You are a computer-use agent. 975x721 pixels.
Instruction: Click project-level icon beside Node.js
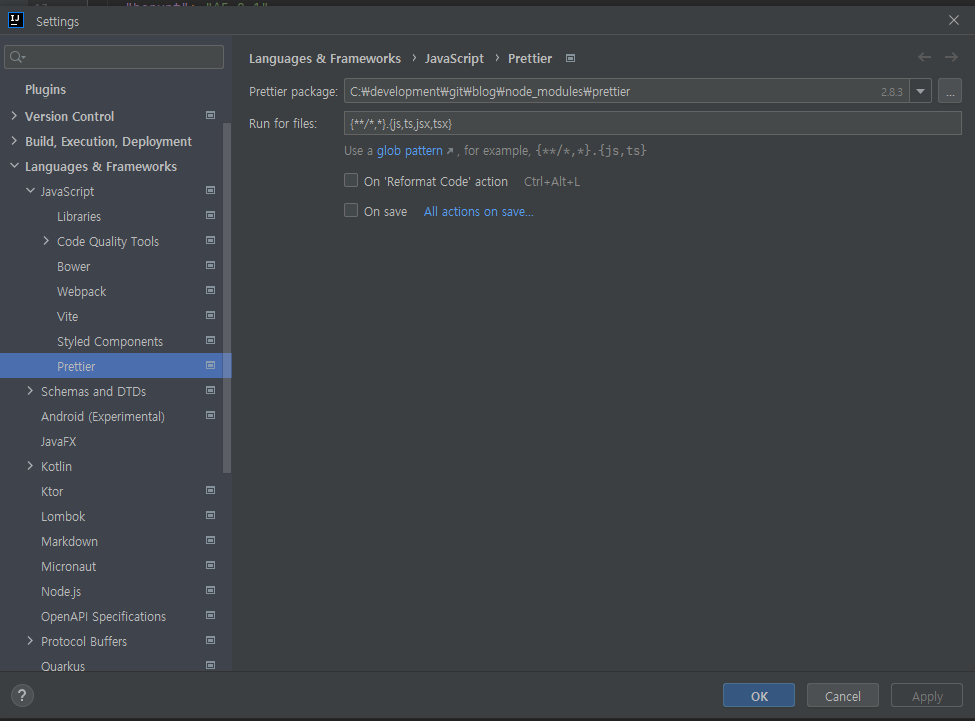coord(210,590)
